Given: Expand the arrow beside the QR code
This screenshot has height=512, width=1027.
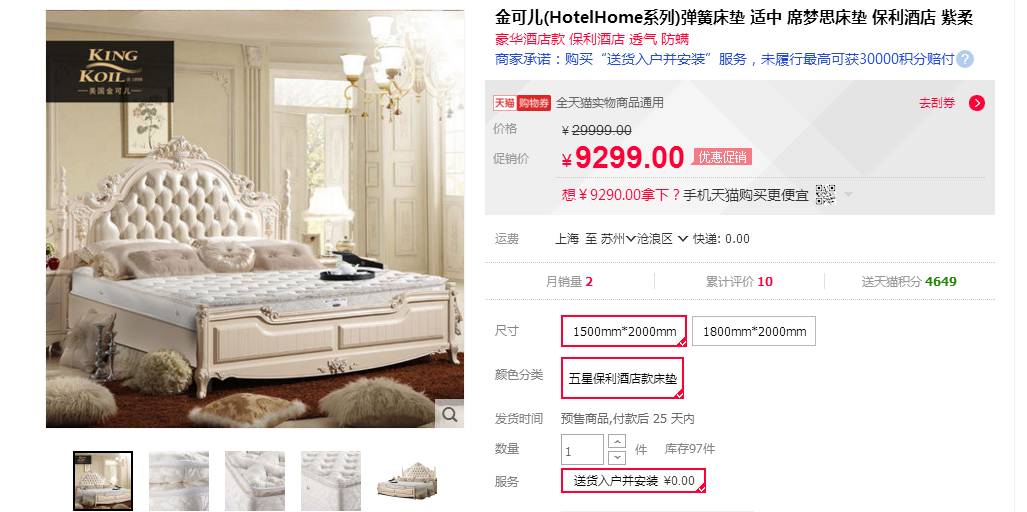Looking at the screenshot, I should pyautogui.click(x=848, y=194).
